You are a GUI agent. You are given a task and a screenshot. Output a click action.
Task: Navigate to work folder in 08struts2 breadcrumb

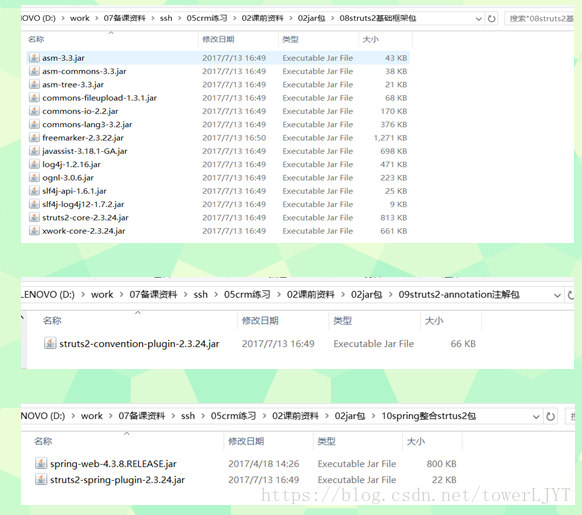coord(80,18)
